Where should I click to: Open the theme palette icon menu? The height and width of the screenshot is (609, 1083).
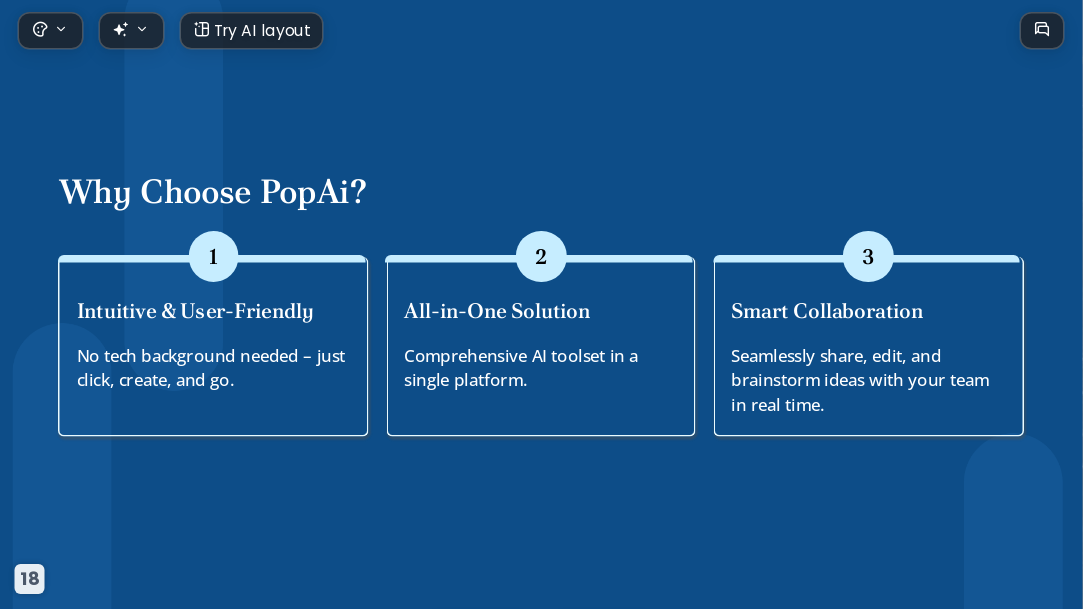pyautogui.click(x=40, y=30)
